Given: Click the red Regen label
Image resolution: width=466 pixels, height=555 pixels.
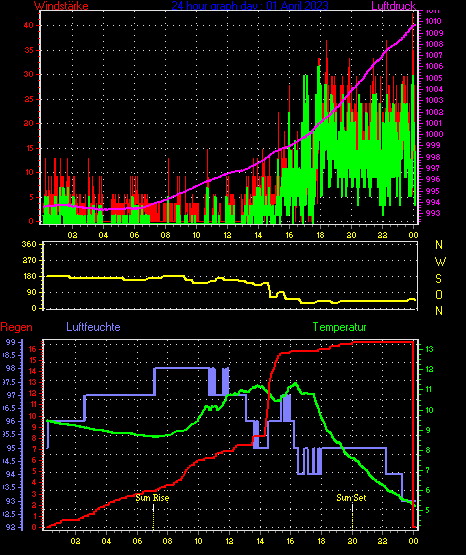Looking at the screenshot, I should click(x=16, y=327).
